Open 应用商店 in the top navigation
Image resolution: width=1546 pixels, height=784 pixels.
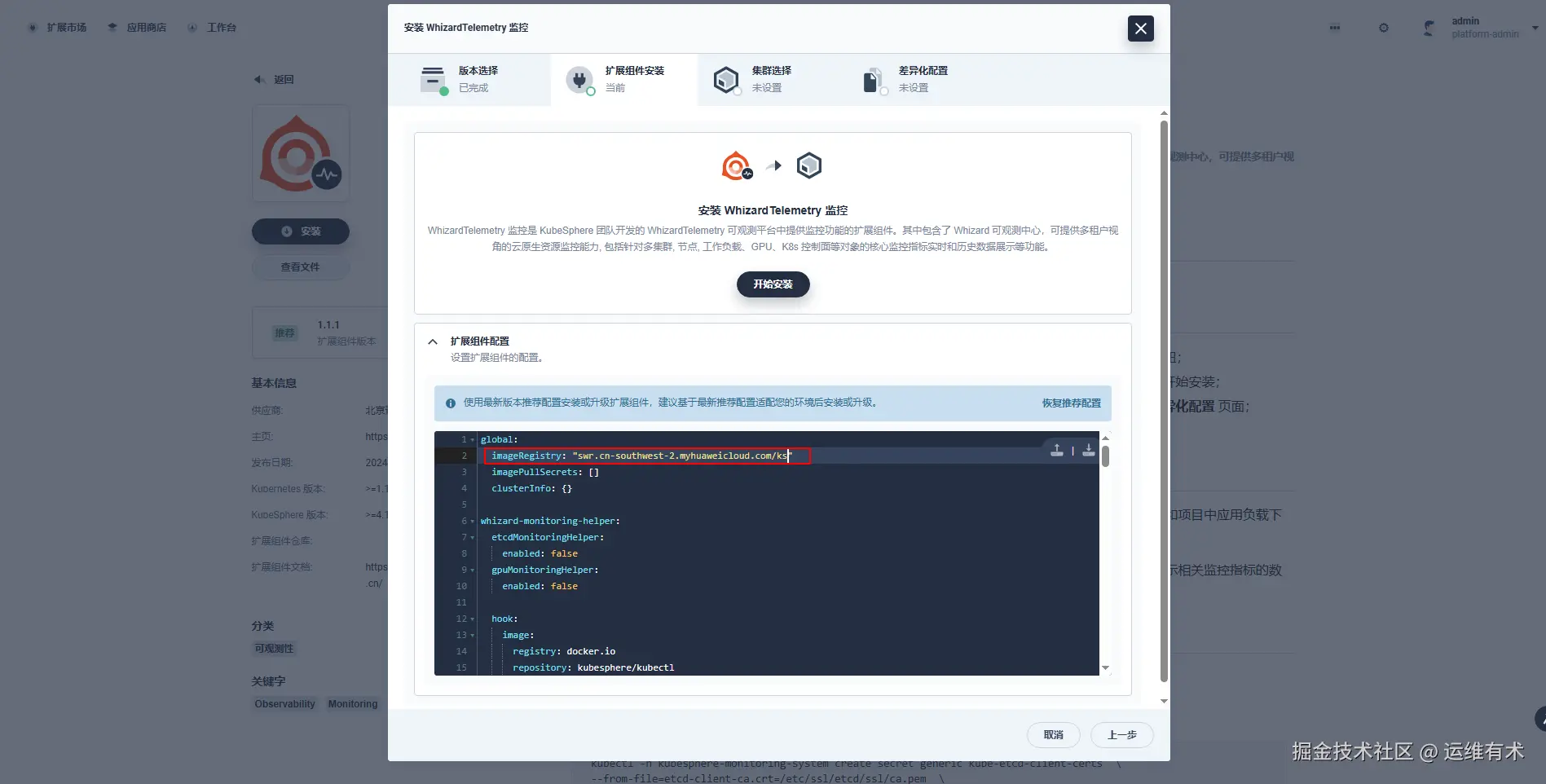[137, 28]
